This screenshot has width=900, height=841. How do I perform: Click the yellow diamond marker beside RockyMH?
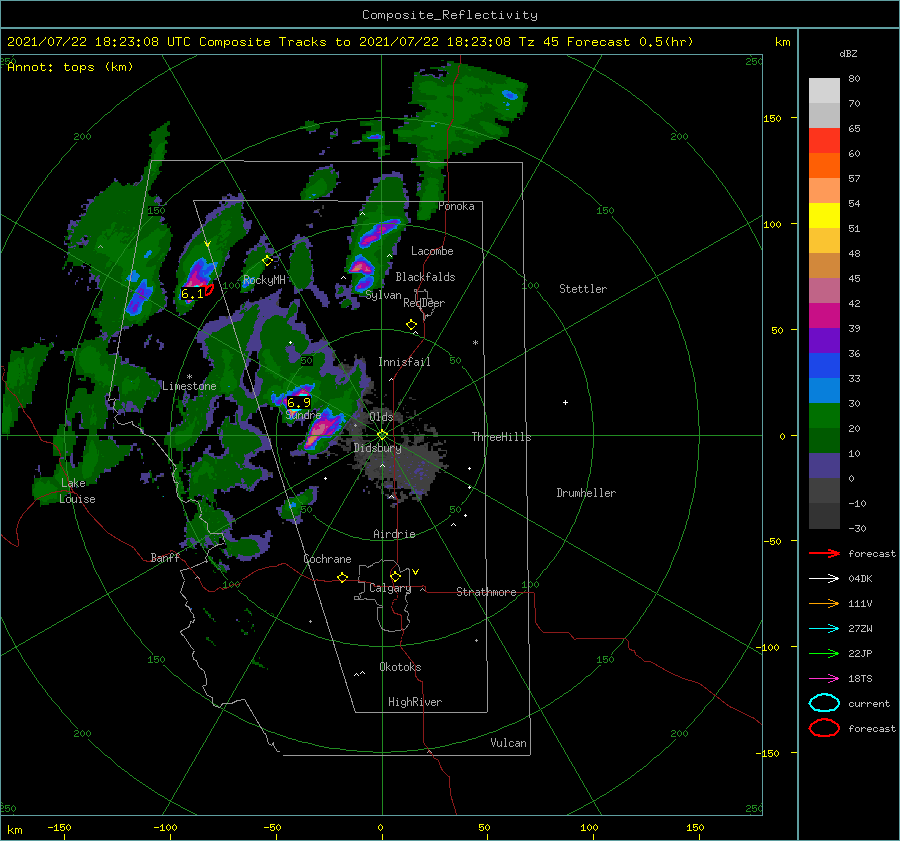click(x=267, y=261)
